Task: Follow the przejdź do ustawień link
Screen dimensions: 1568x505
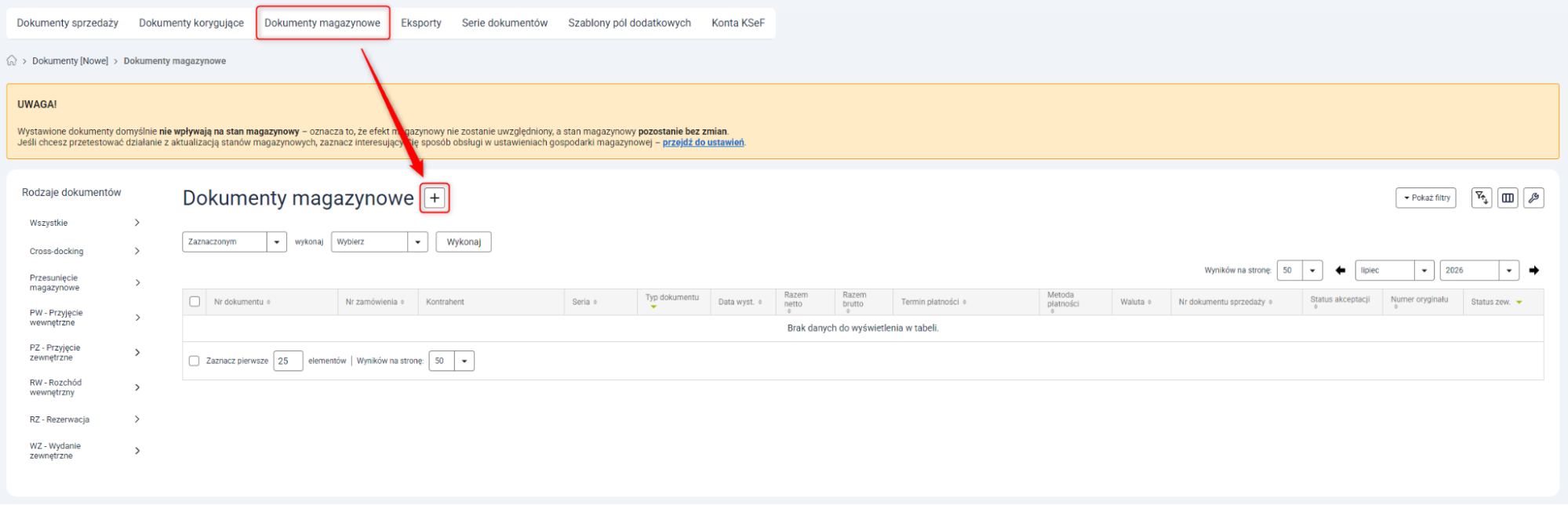Action: click(x=703, y=143)
